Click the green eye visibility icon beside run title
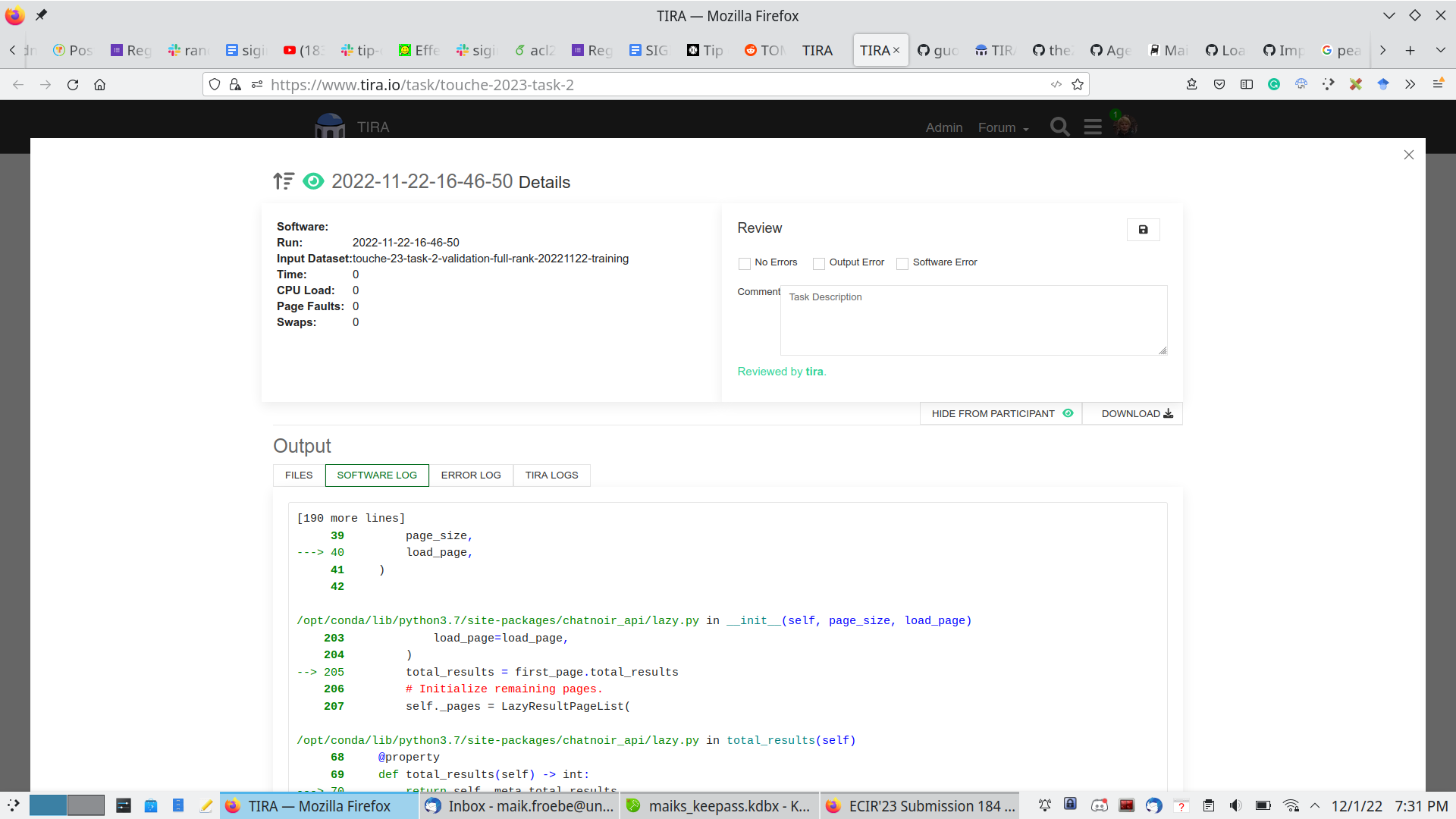Viewport: 1456px width, 819px height. pos(313,181)
